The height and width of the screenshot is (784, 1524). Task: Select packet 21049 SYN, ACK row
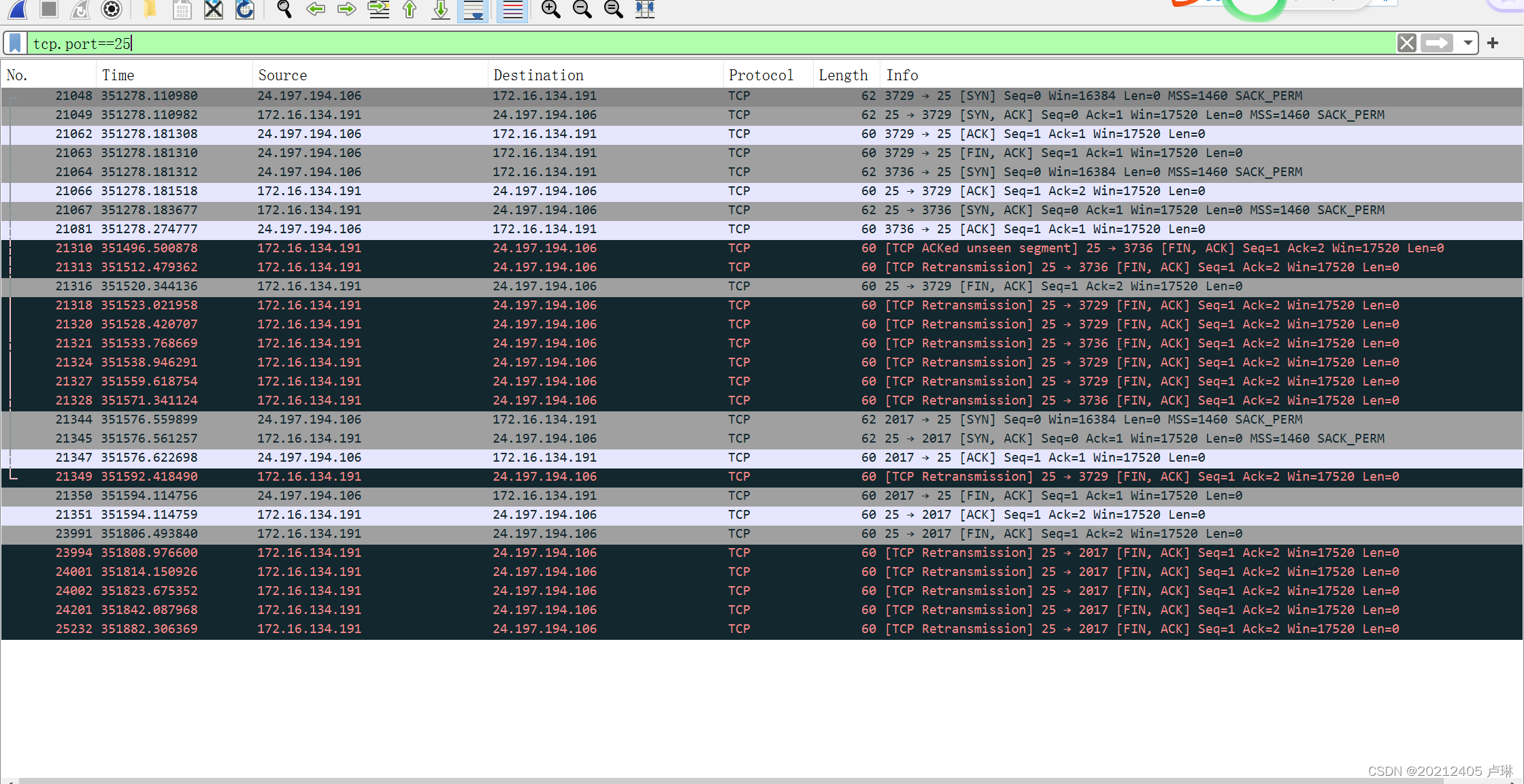pos(762,115)
